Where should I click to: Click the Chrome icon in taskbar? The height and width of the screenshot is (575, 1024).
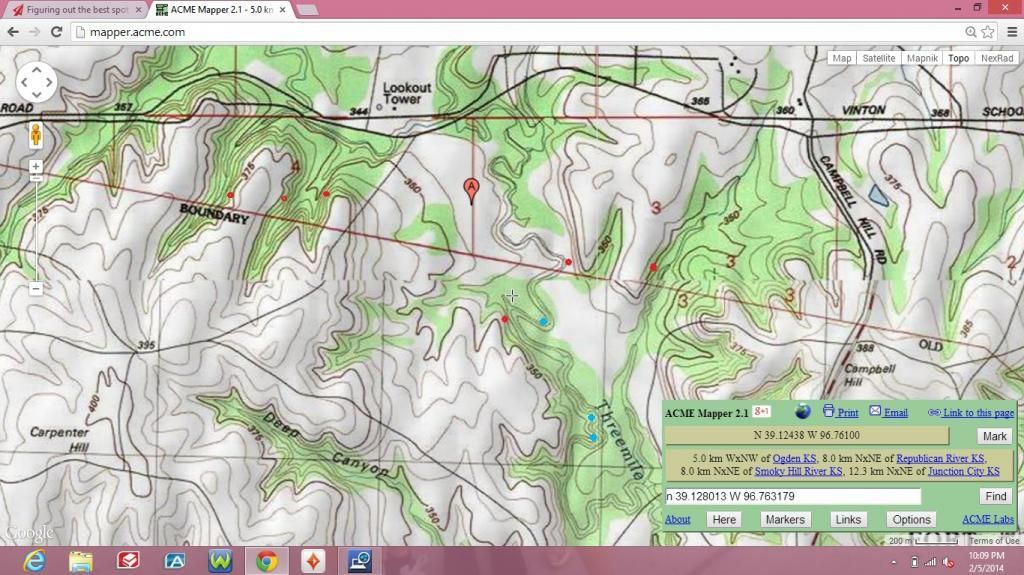point(266,561)
